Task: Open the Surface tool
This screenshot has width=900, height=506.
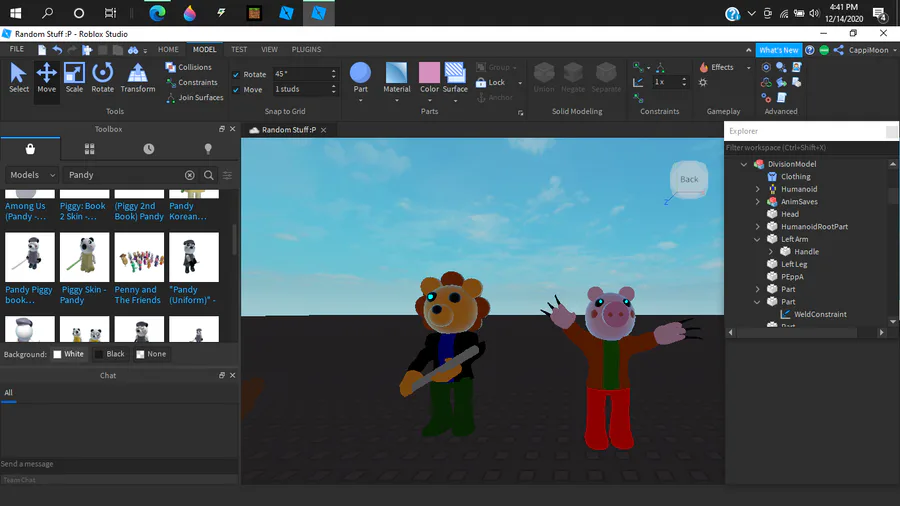Action: click(x=455, y=77)
